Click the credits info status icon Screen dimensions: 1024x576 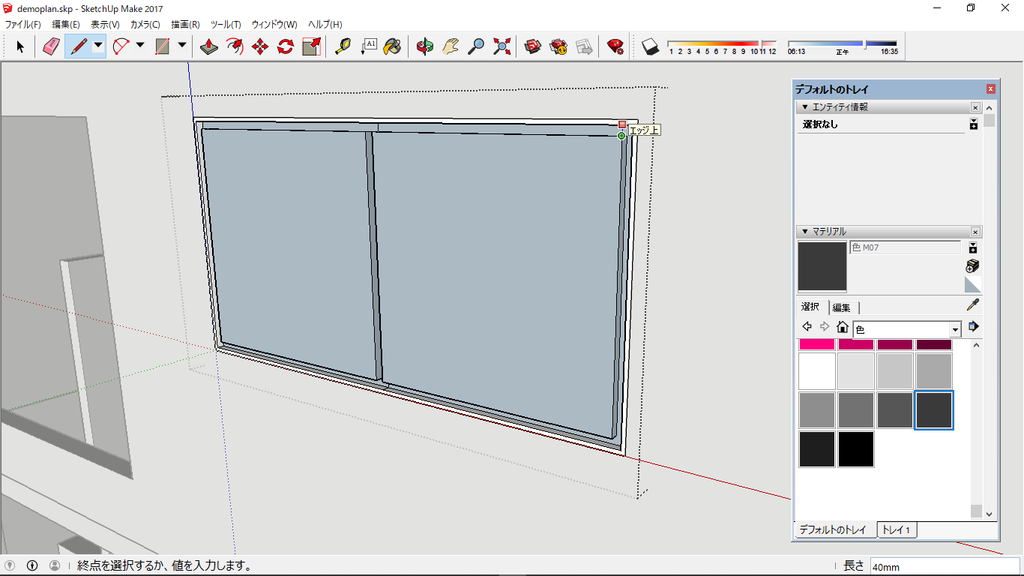pyautogui.click(x=32, y=566)
